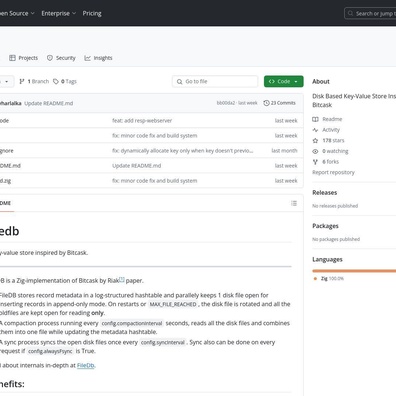Click the Readme book icon
This screenshot has width=396, height=396.
315,119
